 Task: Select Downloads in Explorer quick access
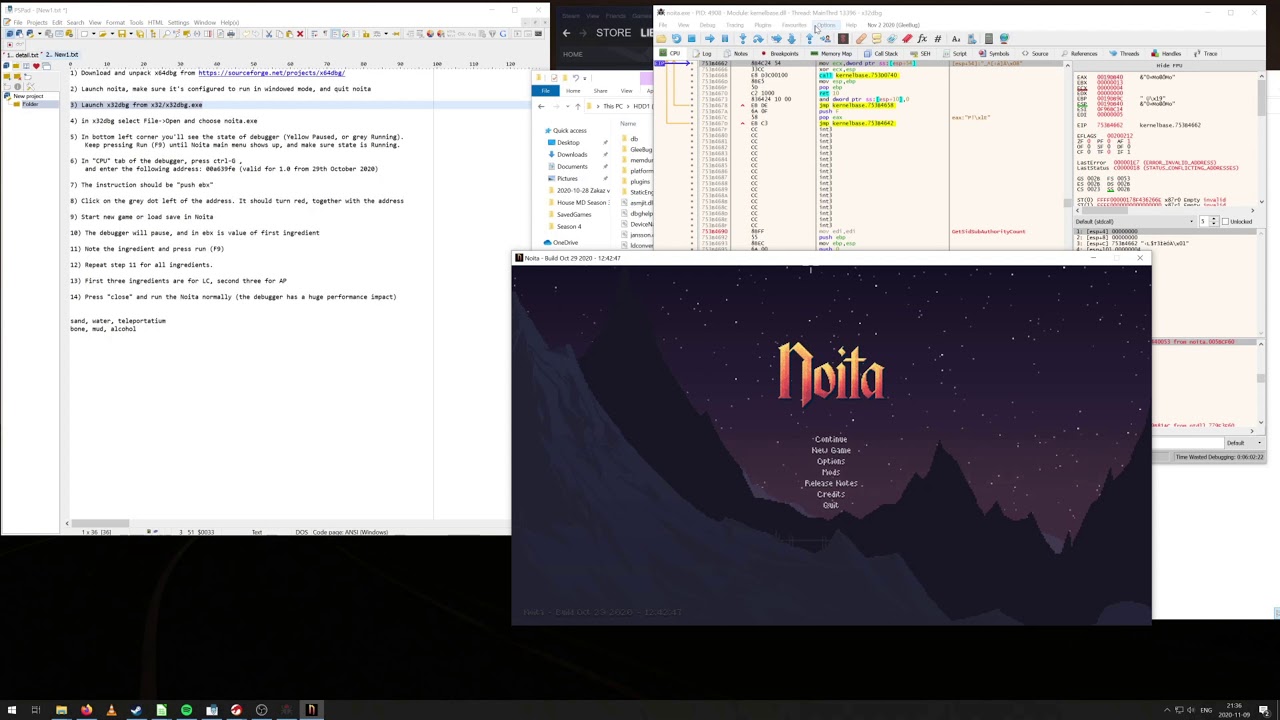(572, 154)
